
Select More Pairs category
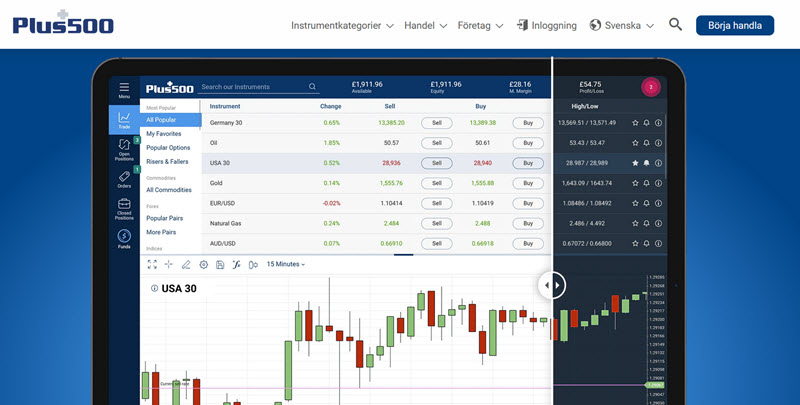(161, 232)
